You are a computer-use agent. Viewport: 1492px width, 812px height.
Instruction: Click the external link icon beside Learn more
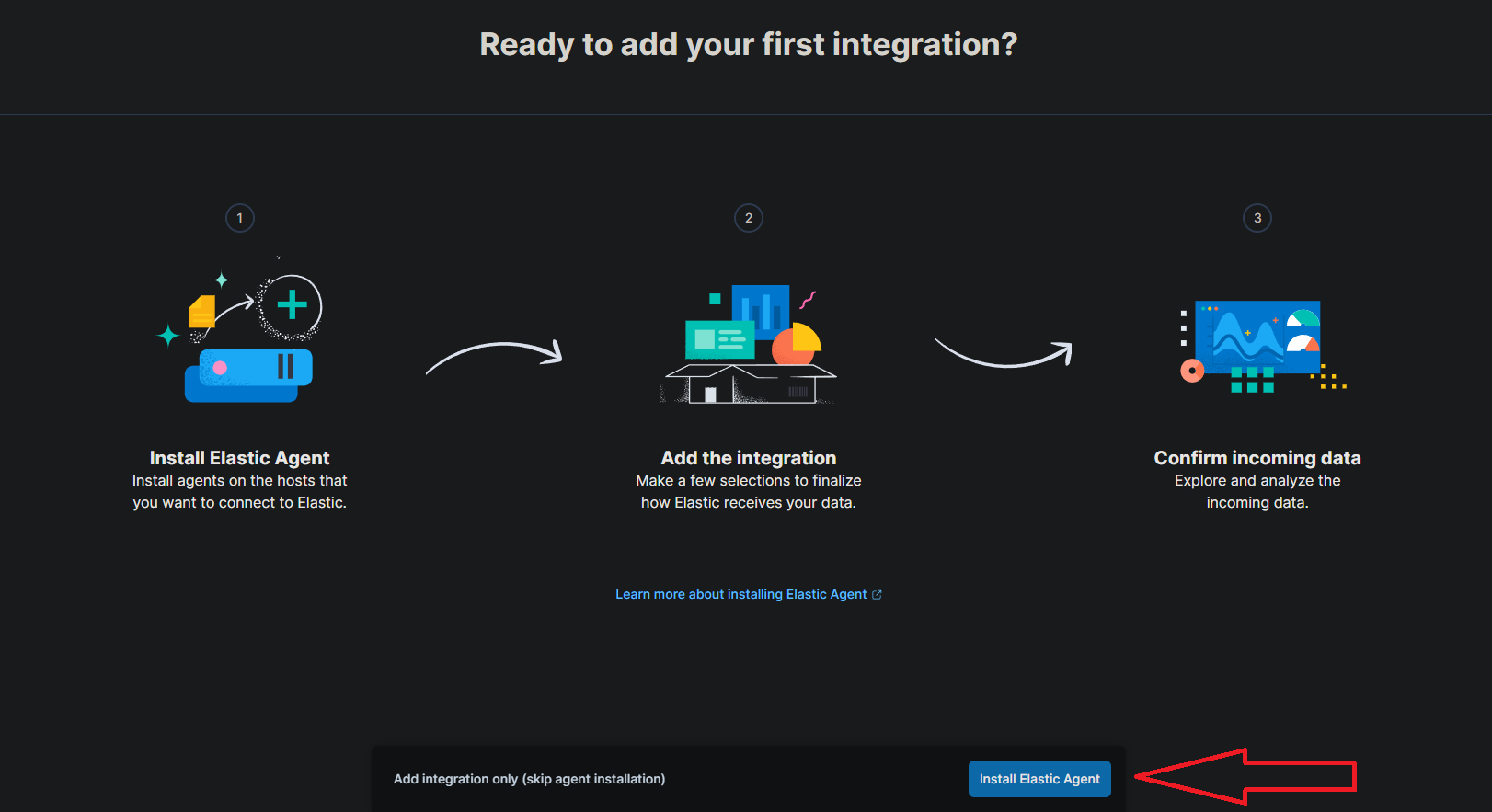877,595
